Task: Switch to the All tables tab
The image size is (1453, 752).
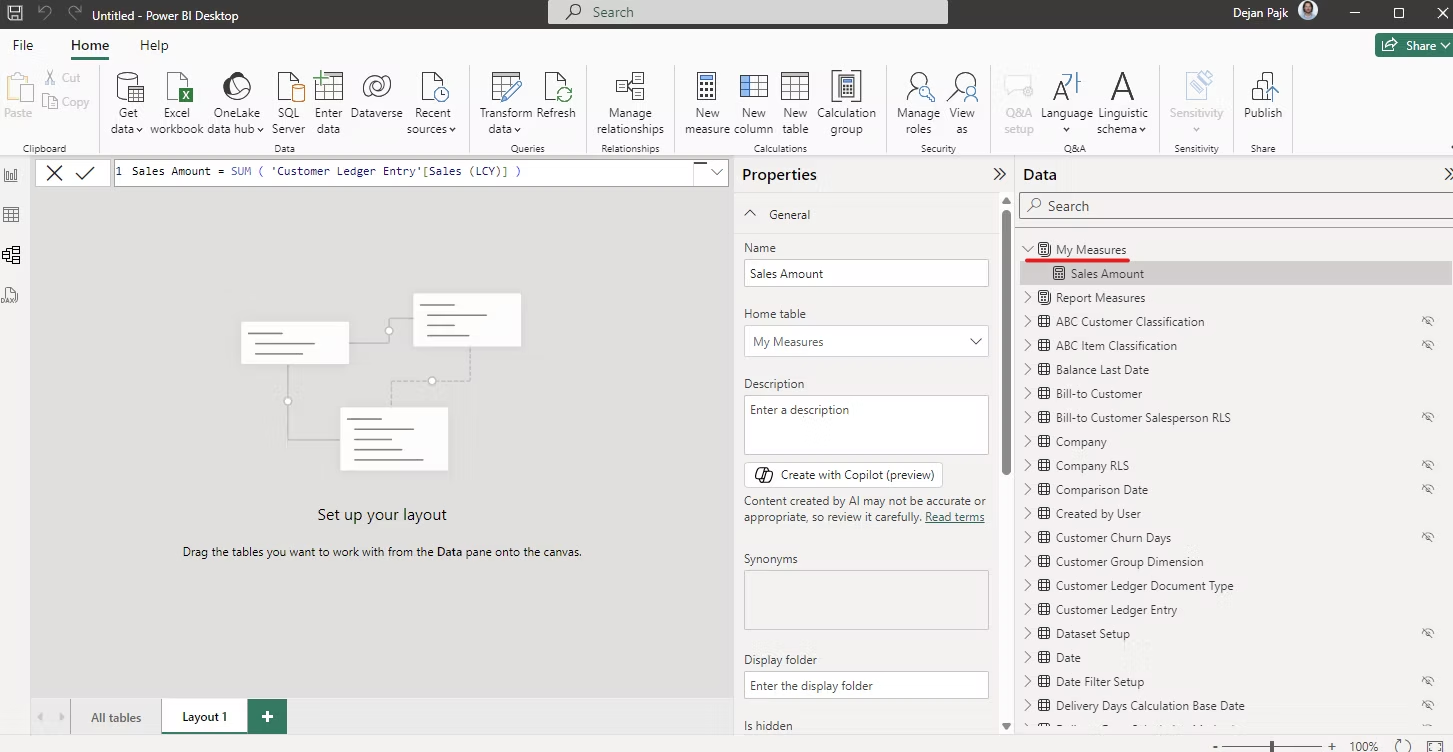Action: pos(116,717)
